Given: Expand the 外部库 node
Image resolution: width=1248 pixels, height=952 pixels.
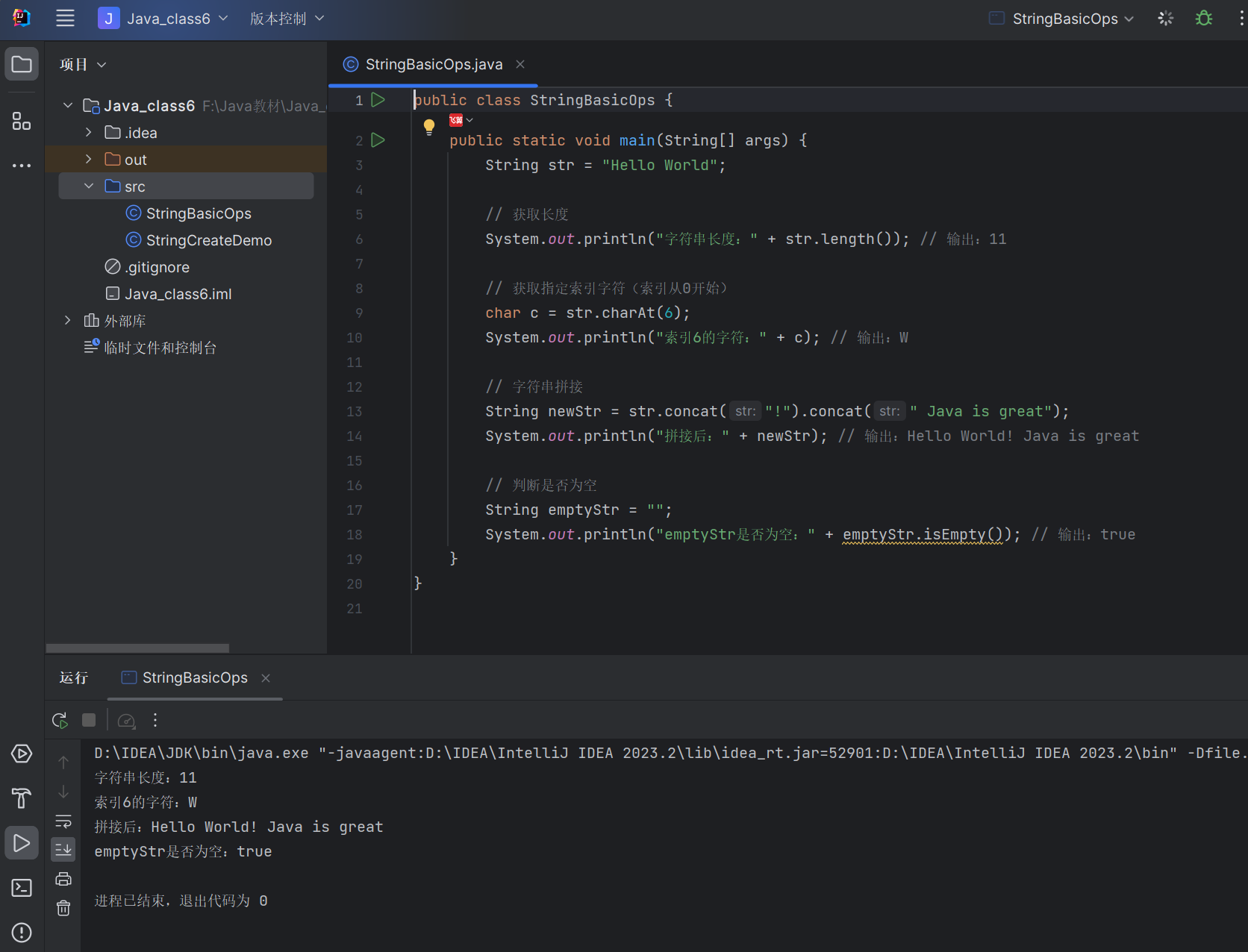Looking at the screenshot, I should point(68,321).
